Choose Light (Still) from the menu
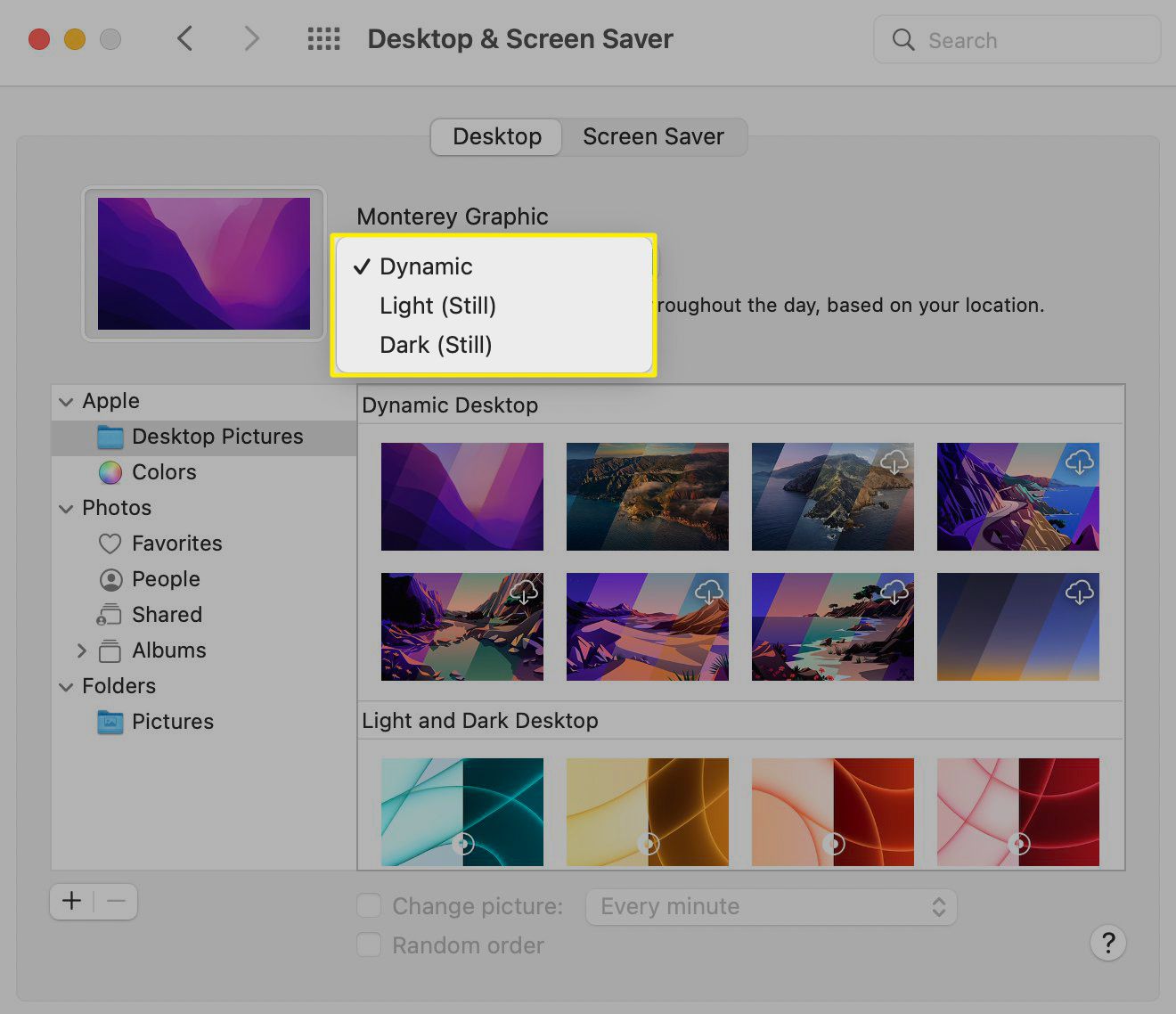 (437, 306)
